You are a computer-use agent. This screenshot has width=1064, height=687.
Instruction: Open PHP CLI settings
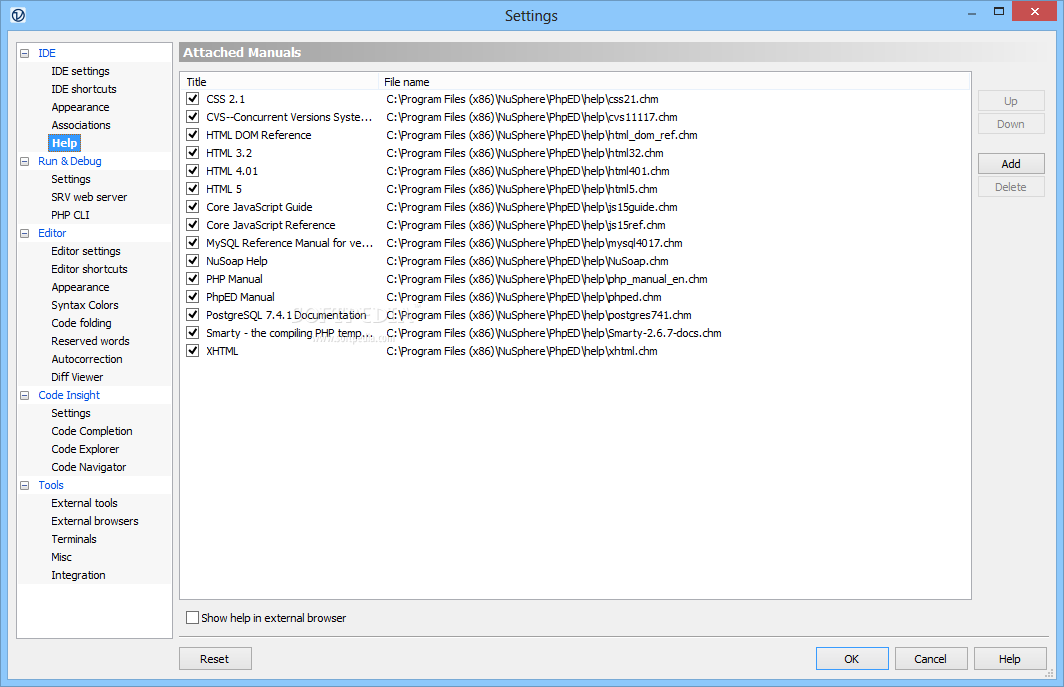tap(70, 215)
